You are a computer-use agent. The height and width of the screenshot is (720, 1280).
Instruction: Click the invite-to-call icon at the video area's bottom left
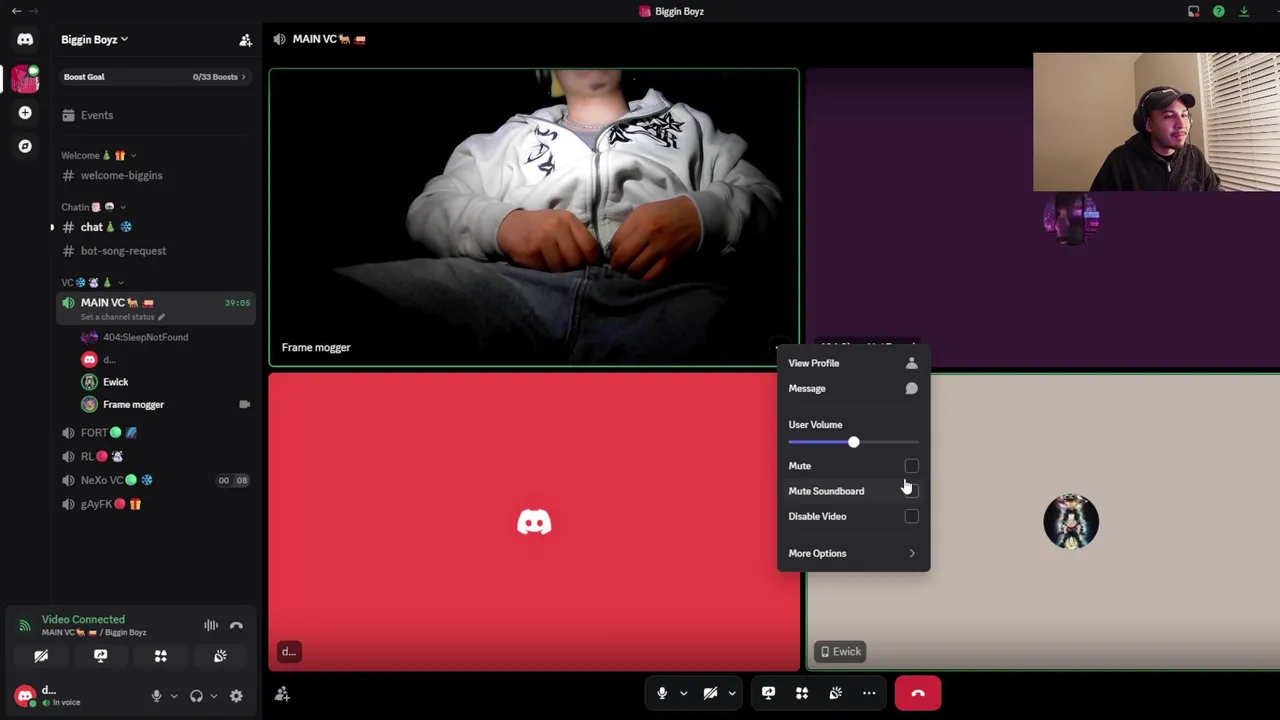pyautogui.click(x=282, y=693)
